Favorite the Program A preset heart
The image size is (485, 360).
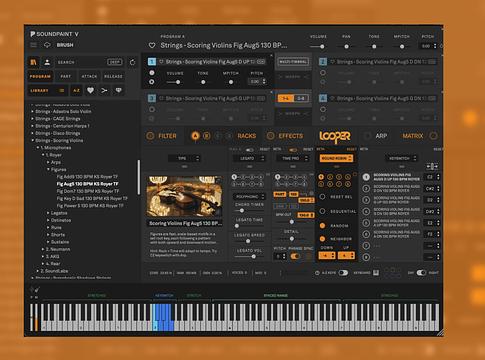(152, 45)
